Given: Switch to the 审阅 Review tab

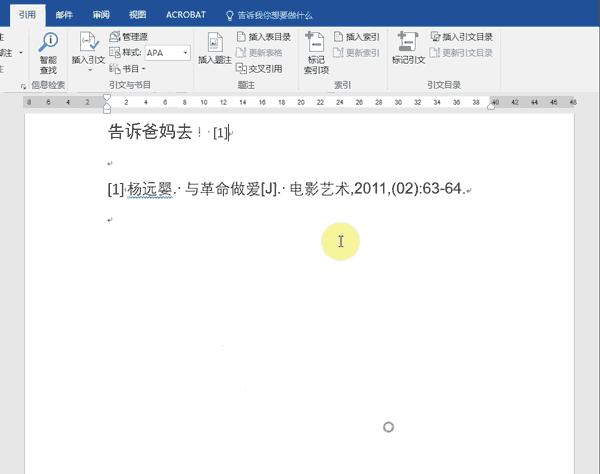Looking at the screenshot, I should [101, 15].
